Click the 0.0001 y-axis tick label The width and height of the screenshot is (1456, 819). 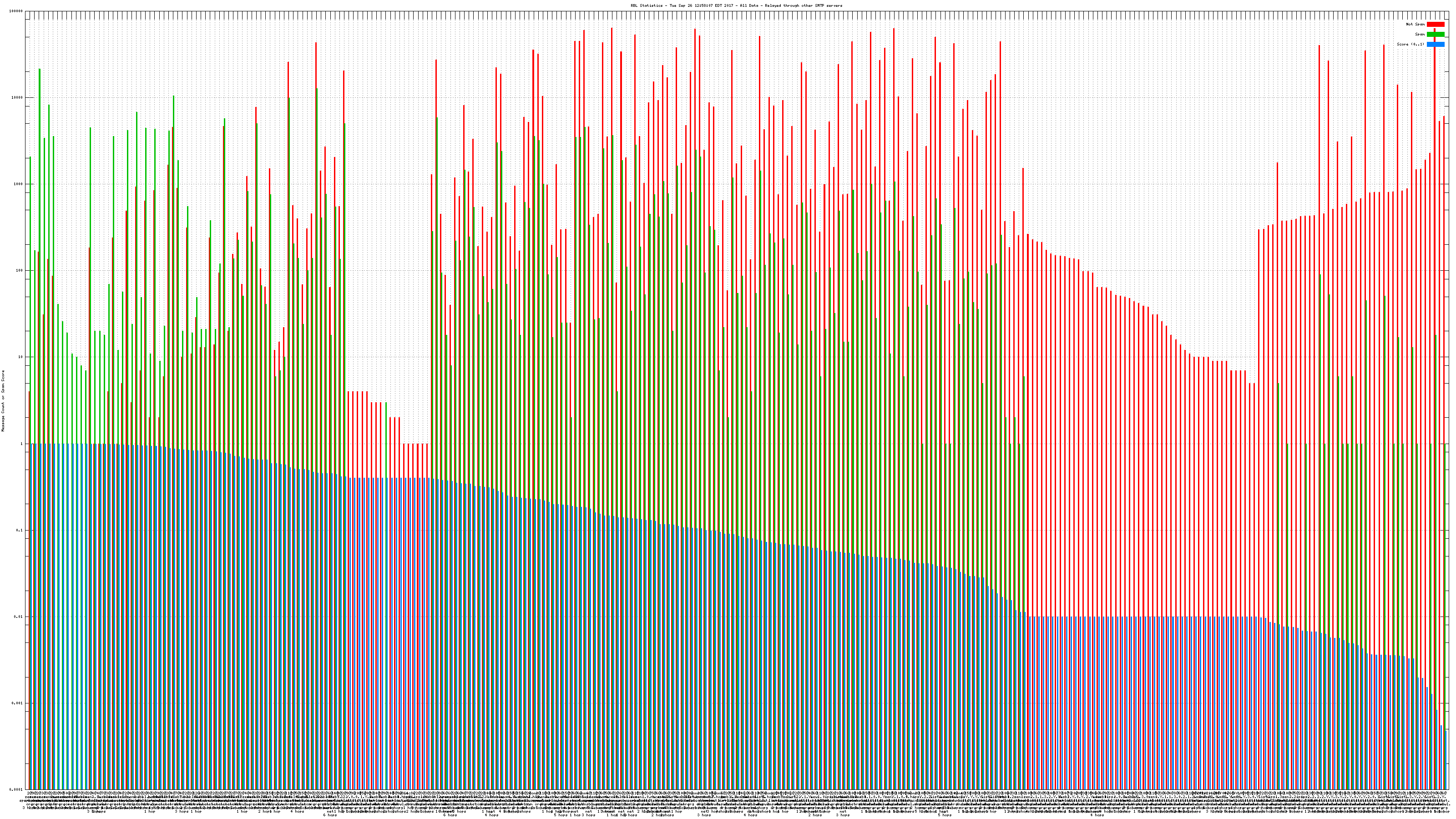pyautogui.click(x=16, y=789)
